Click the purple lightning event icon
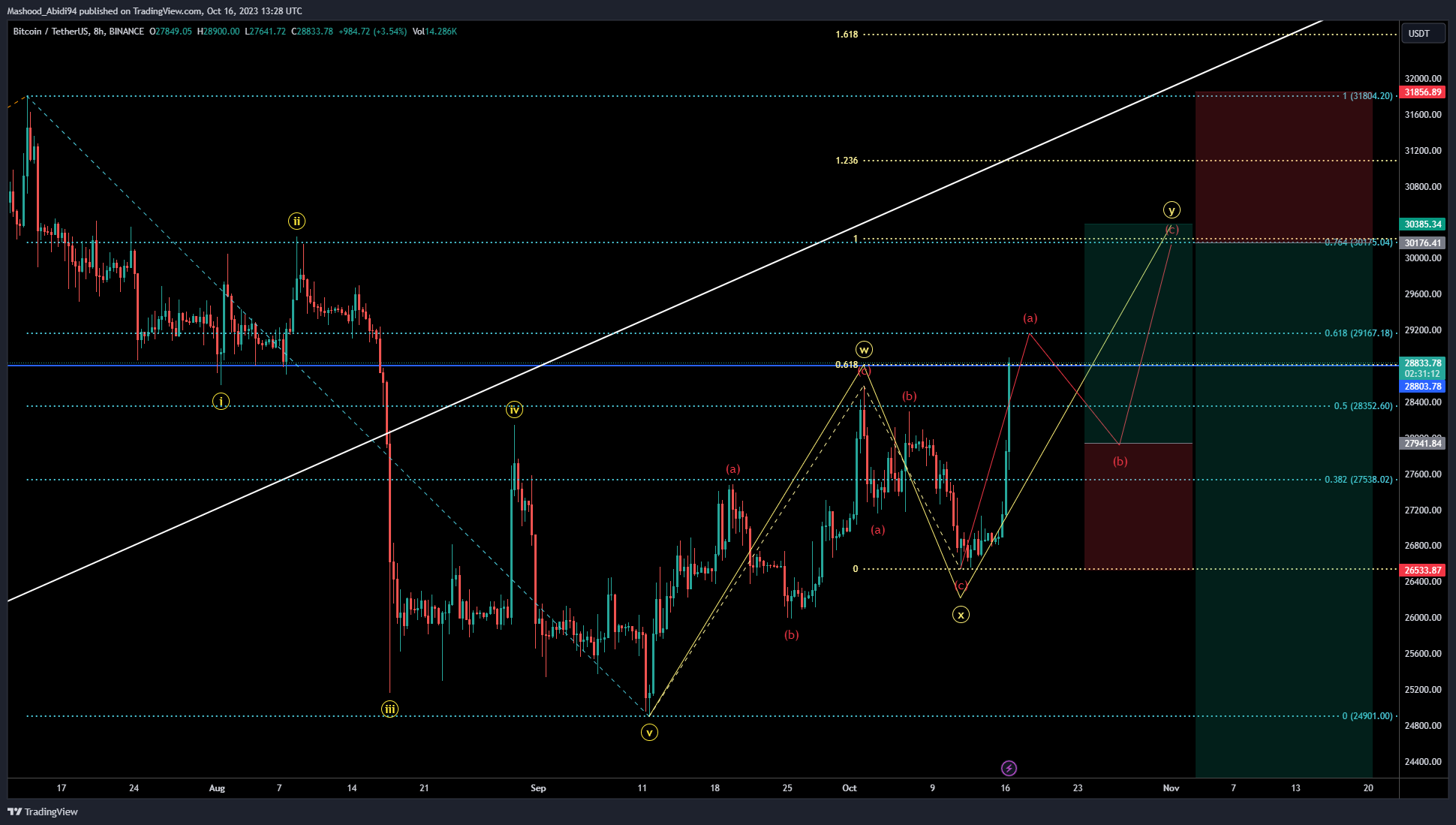The height and width of the screenshot is (825, 1456). click(1009, 768)
